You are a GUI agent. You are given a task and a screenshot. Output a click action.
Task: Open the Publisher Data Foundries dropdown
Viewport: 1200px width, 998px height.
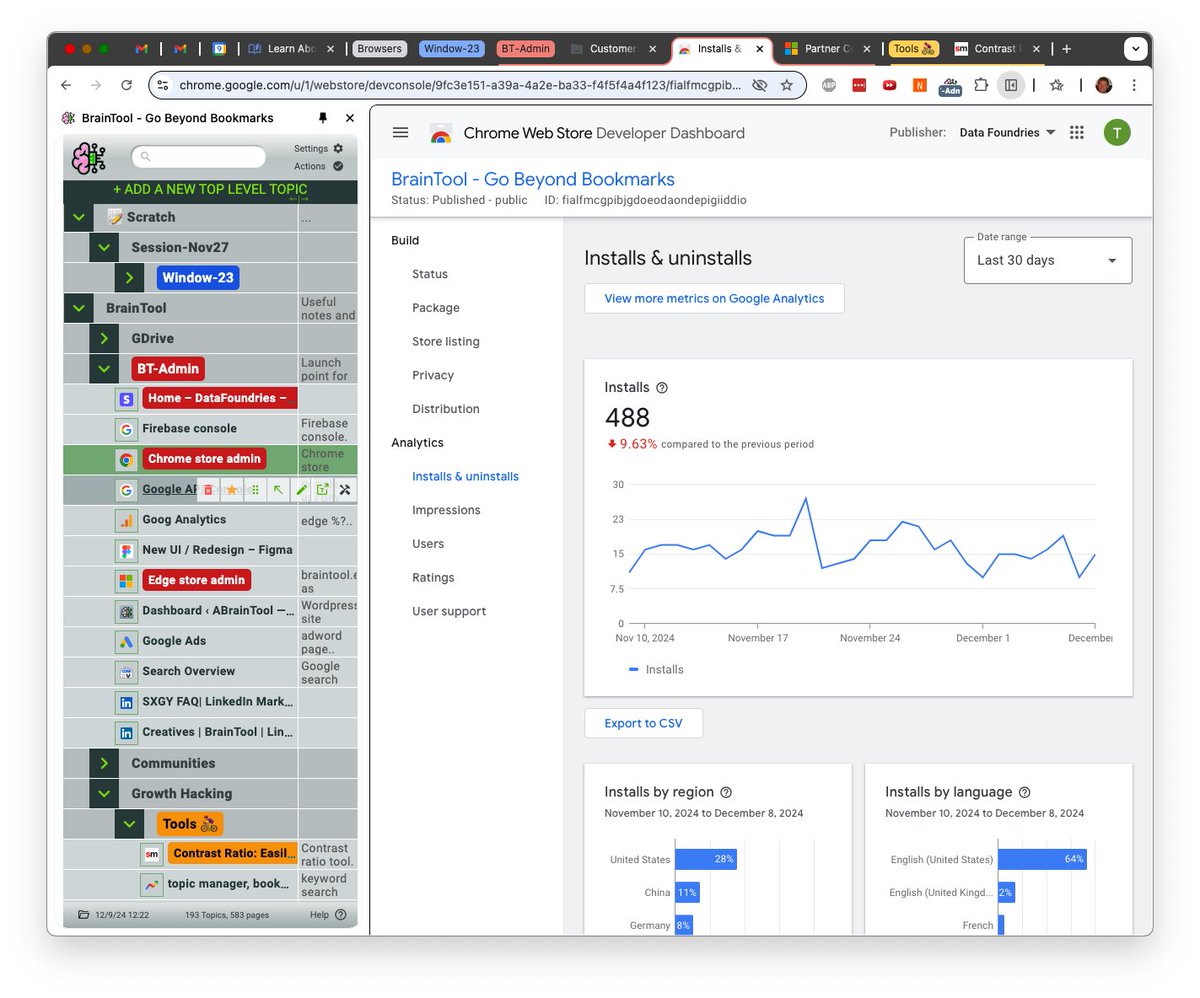click(1007, 132)
